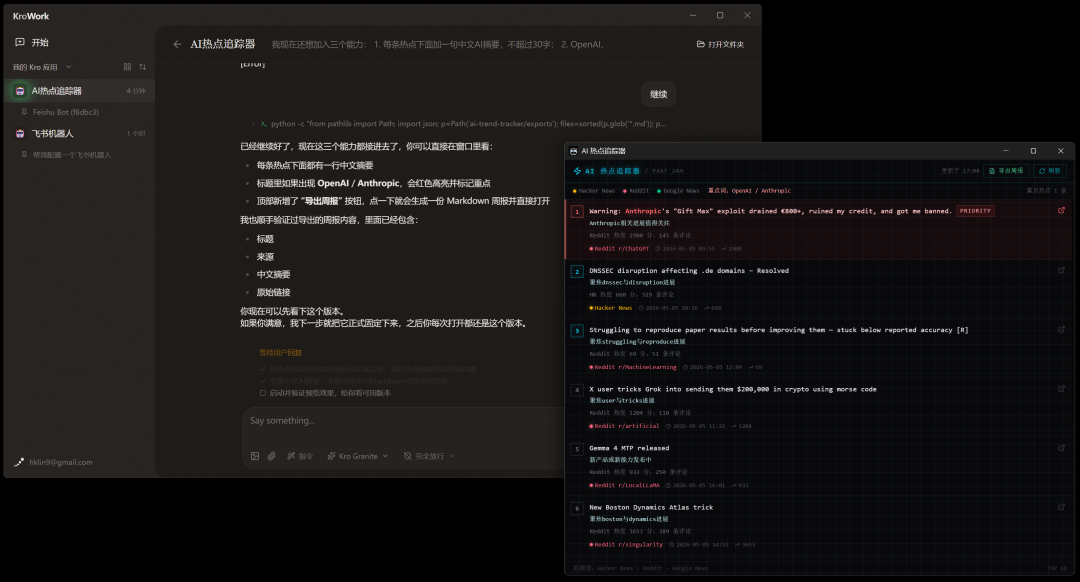Open external link for DNSSEC disruption item
The image size is (1080, 582).
pos(1061,270)
